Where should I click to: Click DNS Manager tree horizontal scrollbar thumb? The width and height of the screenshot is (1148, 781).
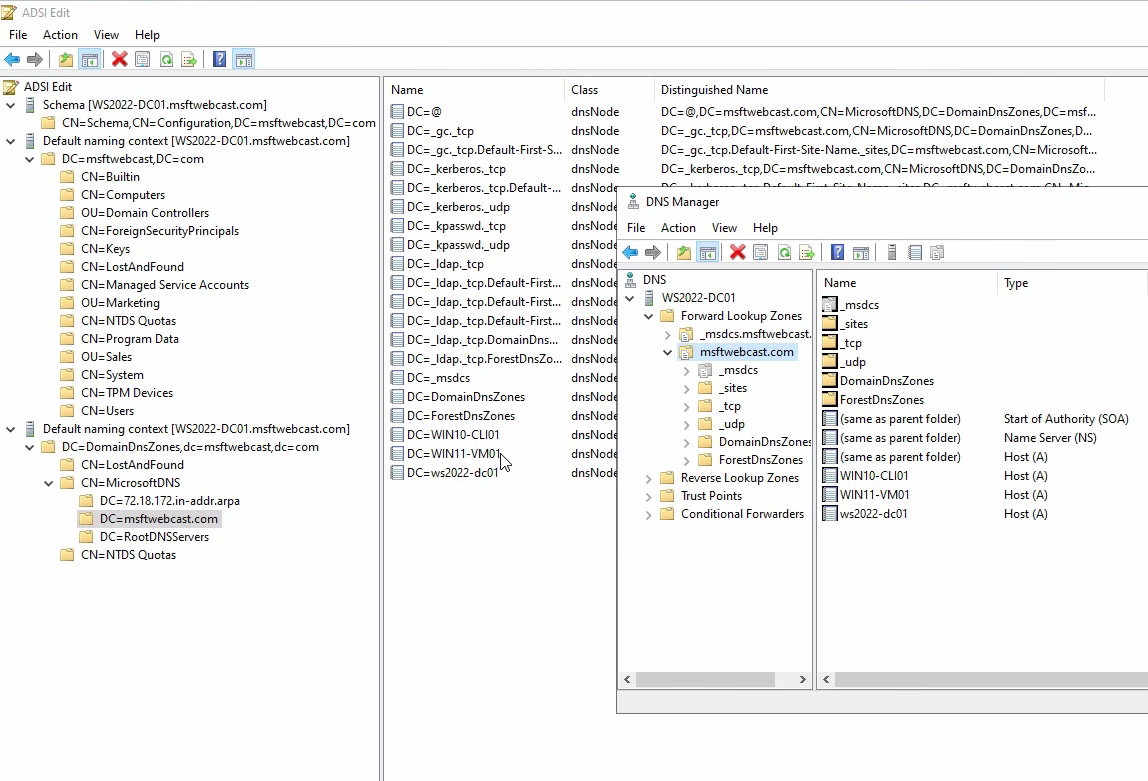pyautogui.click(x=705, y=680)
